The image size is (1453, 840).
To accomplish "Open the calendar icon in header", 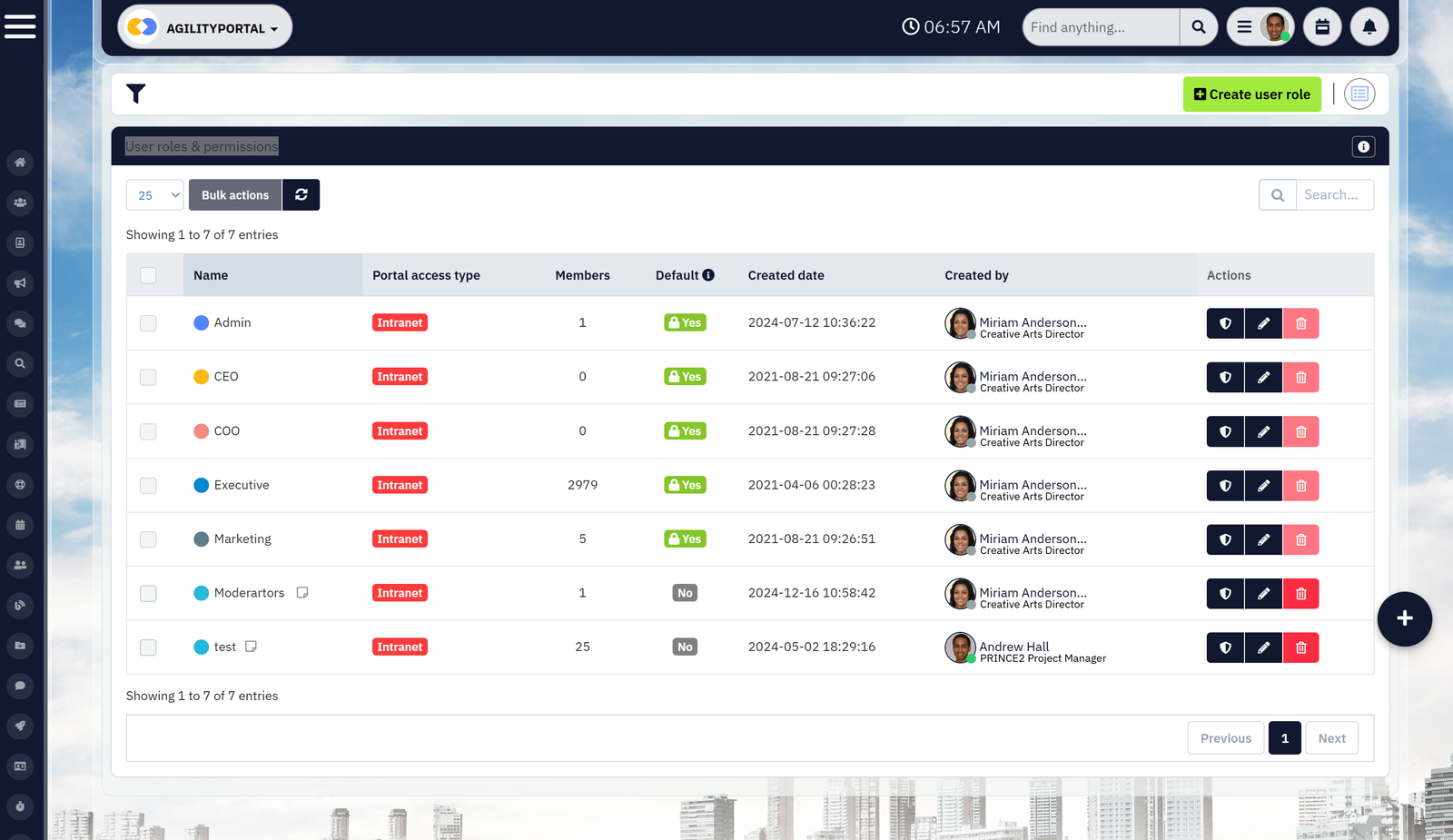I will tap(1321, 27).
